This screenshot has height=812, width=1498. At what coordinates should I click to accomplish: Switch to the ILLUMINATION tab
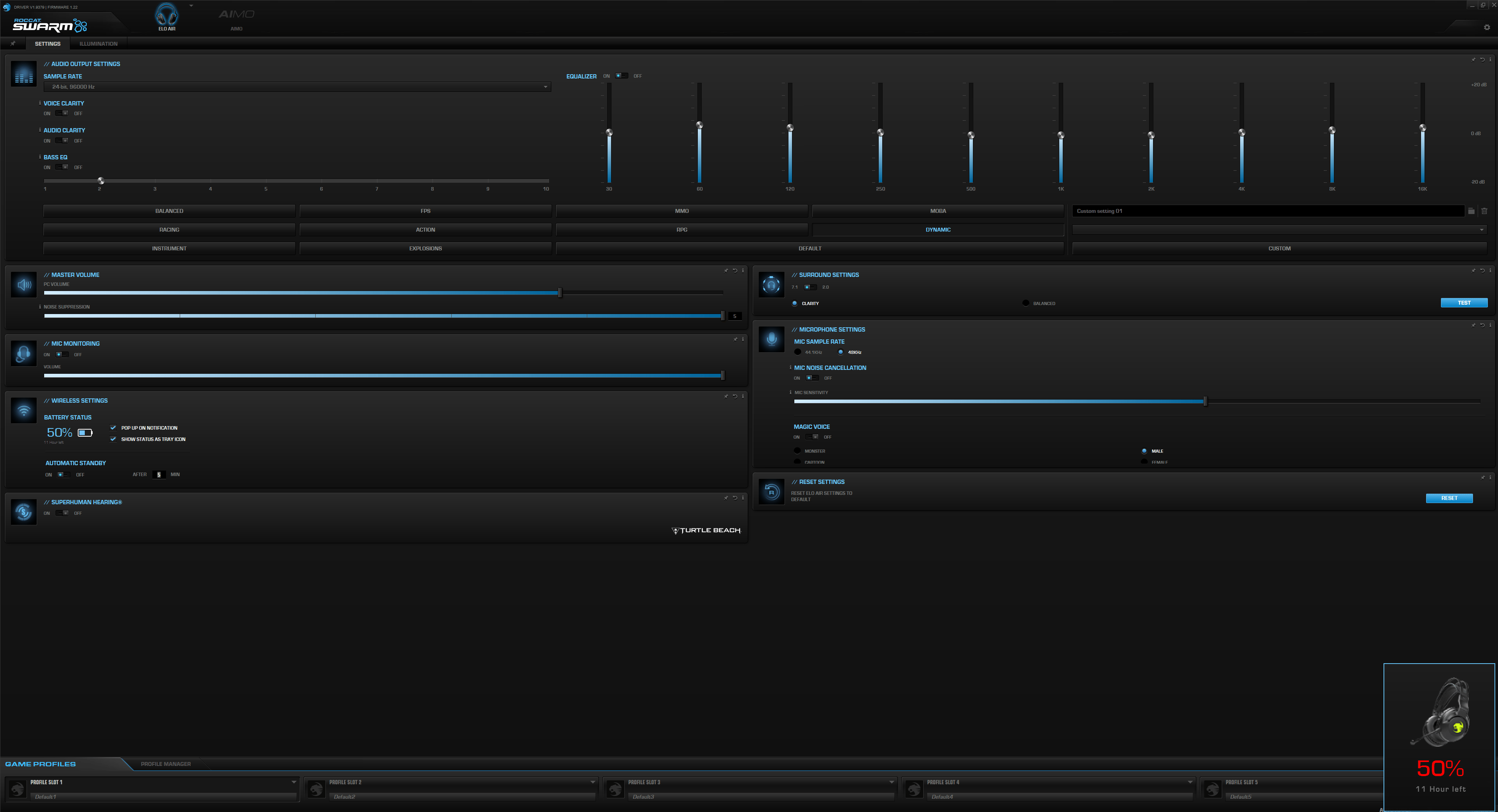98,44
